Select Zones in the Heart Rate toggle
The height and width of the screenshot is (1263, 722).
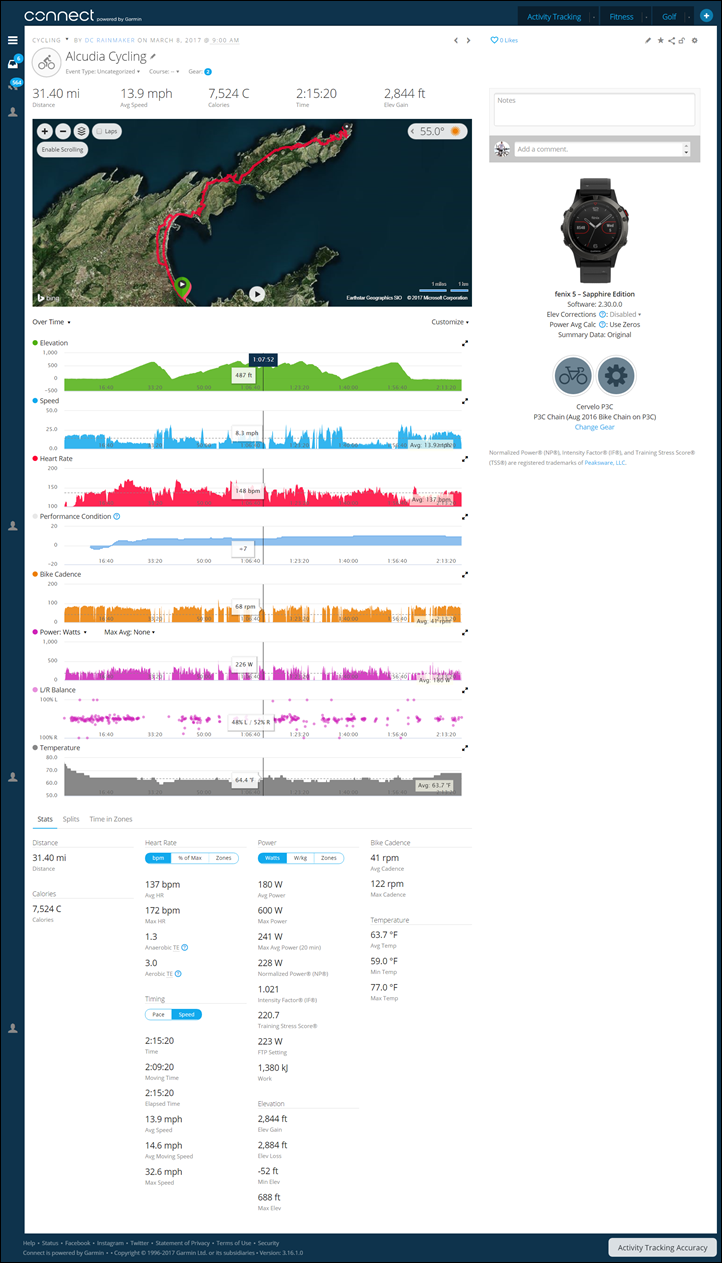click(223, 858)
